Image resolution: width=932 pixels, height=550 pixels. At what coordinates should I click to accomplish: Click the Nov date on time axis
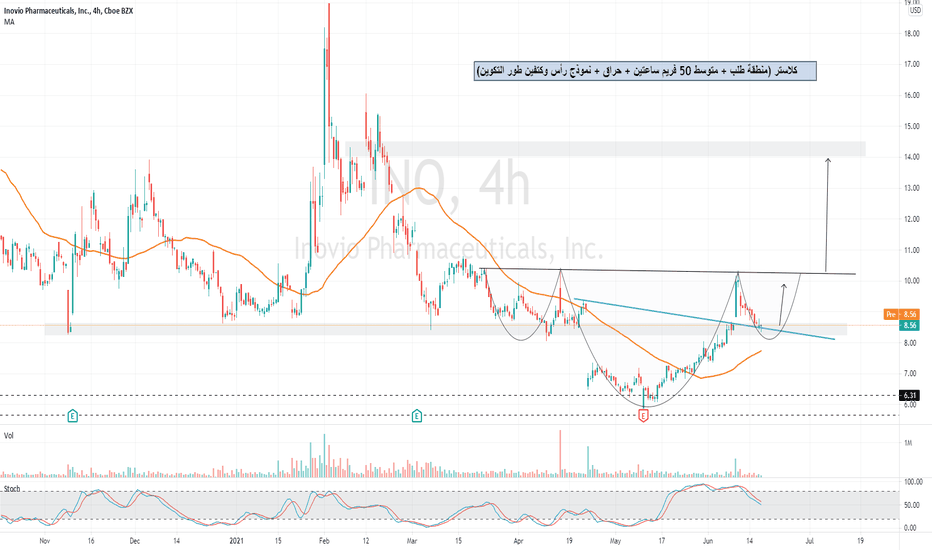click(x=44, y=541)
